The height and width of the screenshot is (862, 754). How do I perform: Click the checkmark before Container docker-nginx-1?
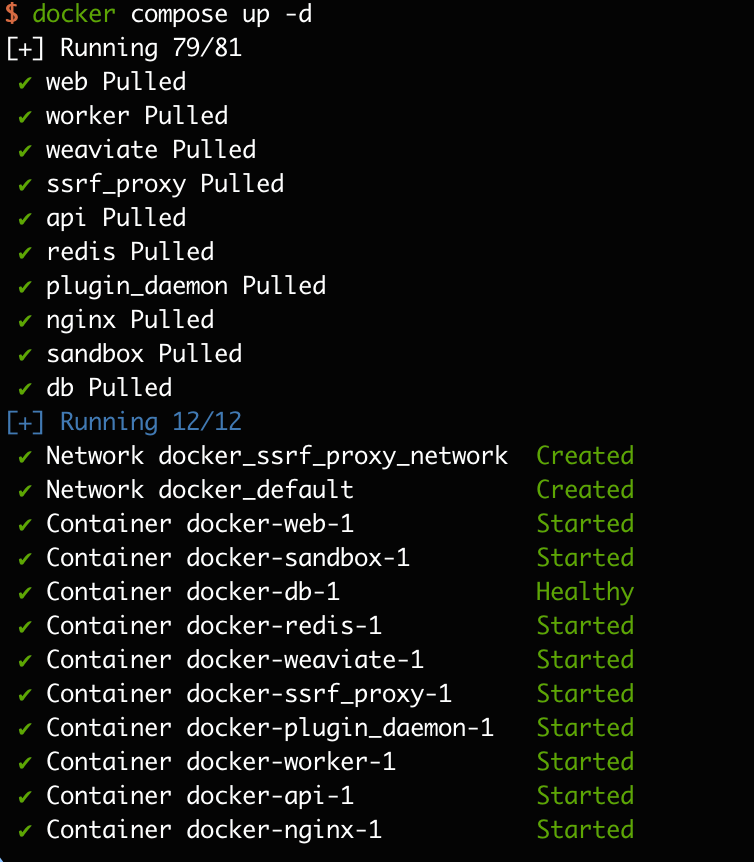(x=25, y=830)
